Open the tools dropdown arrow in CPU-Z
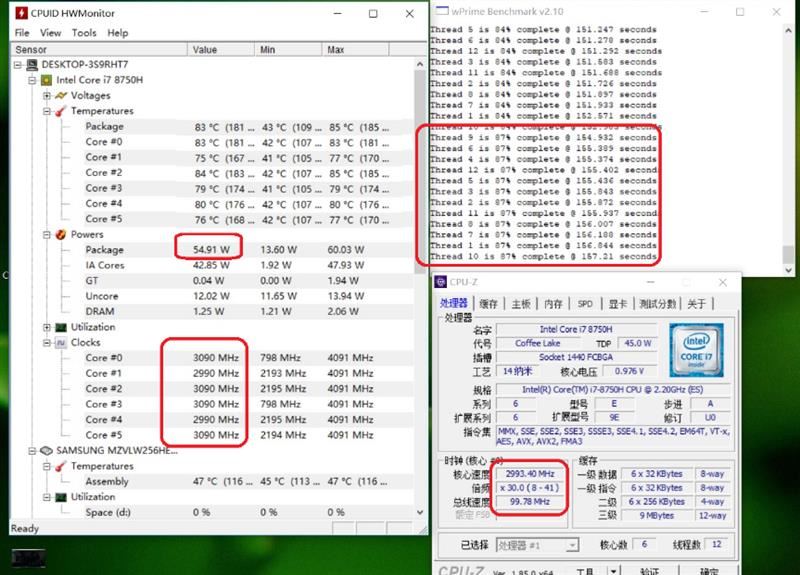The image size is (800, 575). (613, 571)
